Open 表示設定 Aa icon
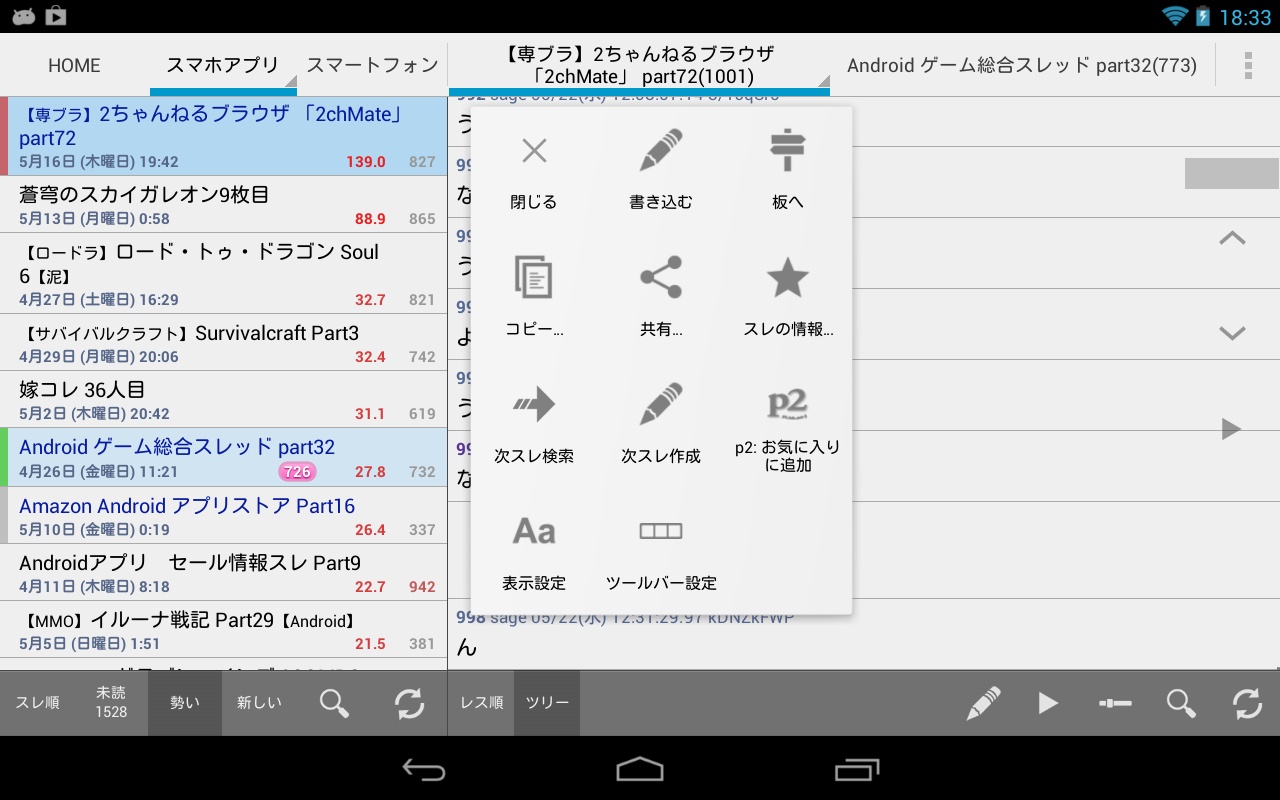 (534, 531)
